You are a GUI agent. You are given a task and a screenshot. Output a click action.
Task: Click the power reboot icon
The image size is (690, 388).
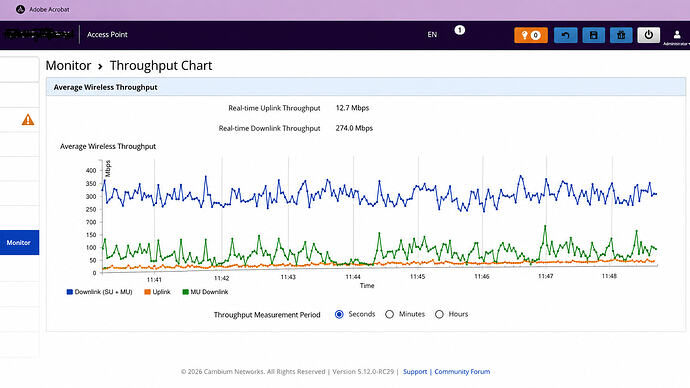click(x=649, y=35)
